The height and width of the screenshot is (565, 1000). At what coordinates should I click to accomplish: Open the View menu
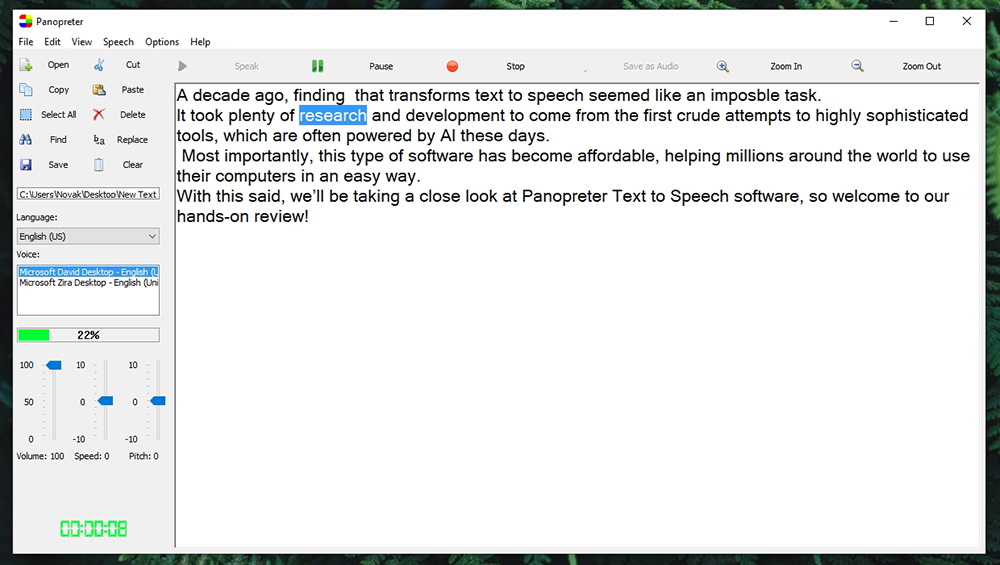click(x=82, y=42)
